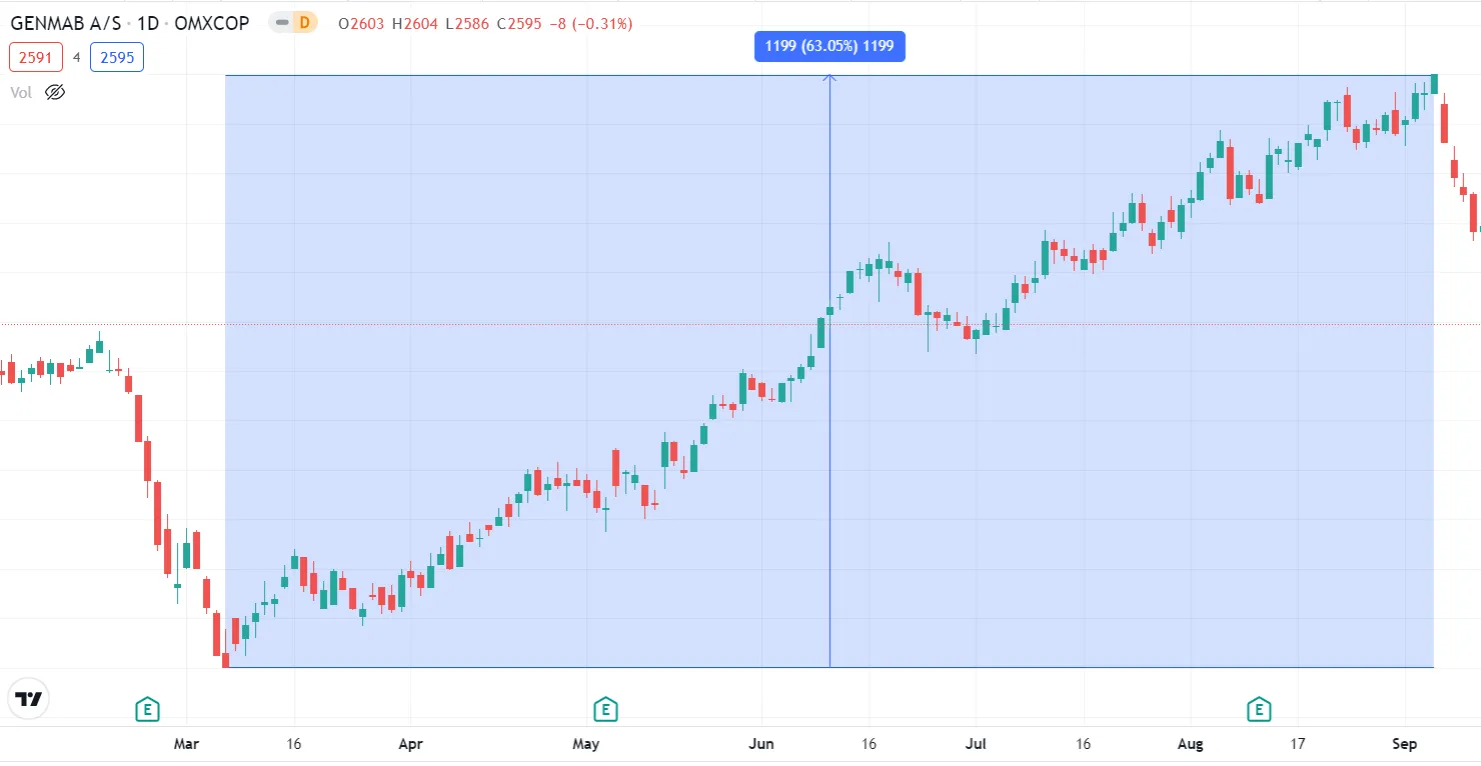1481x766 pixels.
Task: Click the Sep label on time axis
Action: coord(1404,744)
